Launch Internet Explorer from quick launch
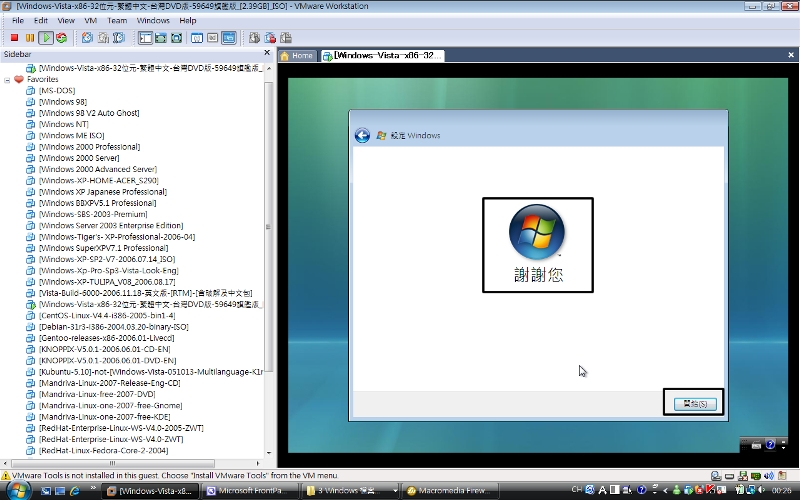The height and width of the screenshot is (500, 800). pos(75,491)
